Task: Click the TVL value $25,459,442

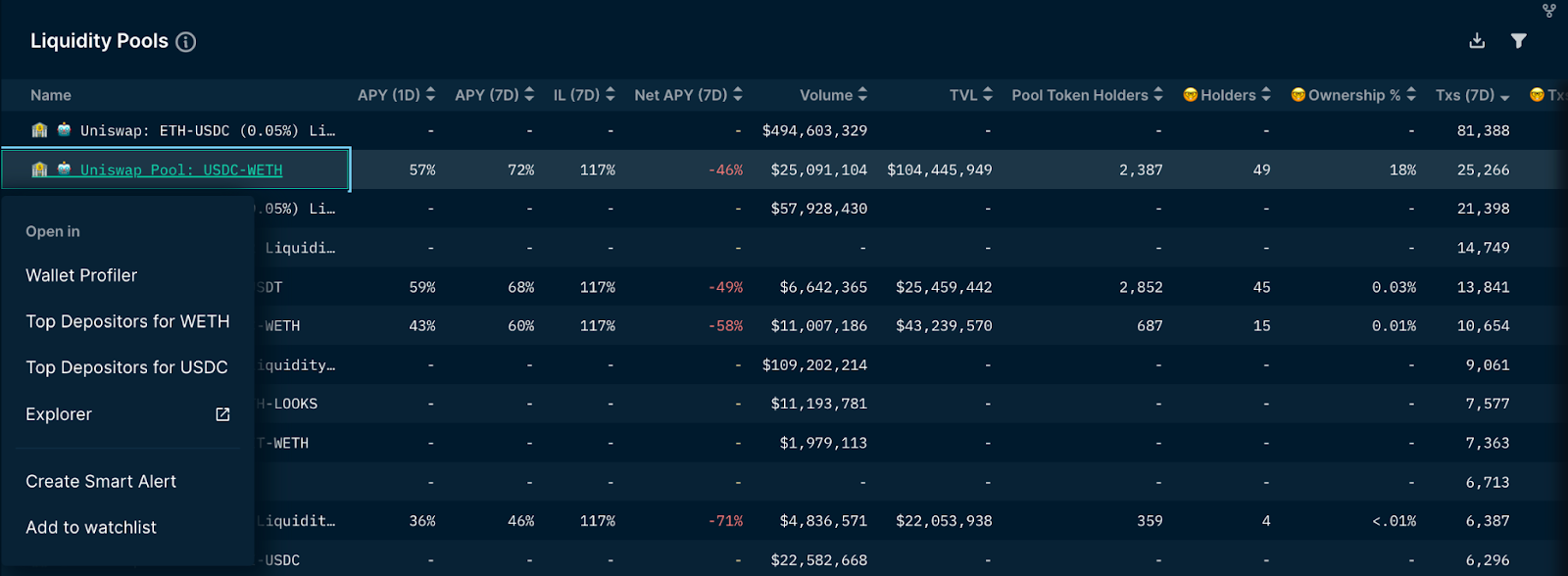Action: [944, 287]
